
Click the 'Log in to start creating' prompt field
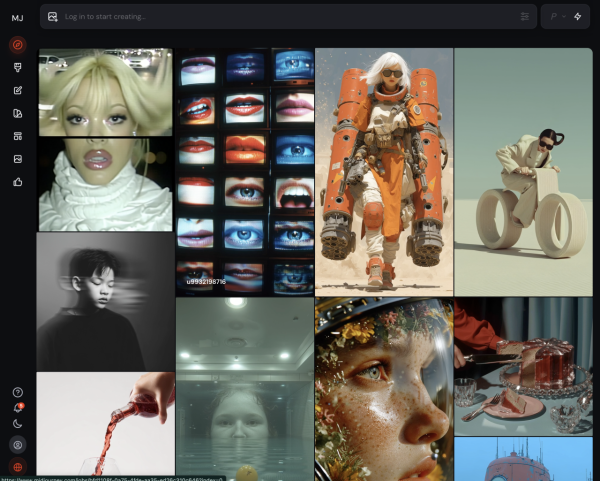pos(280,16)
